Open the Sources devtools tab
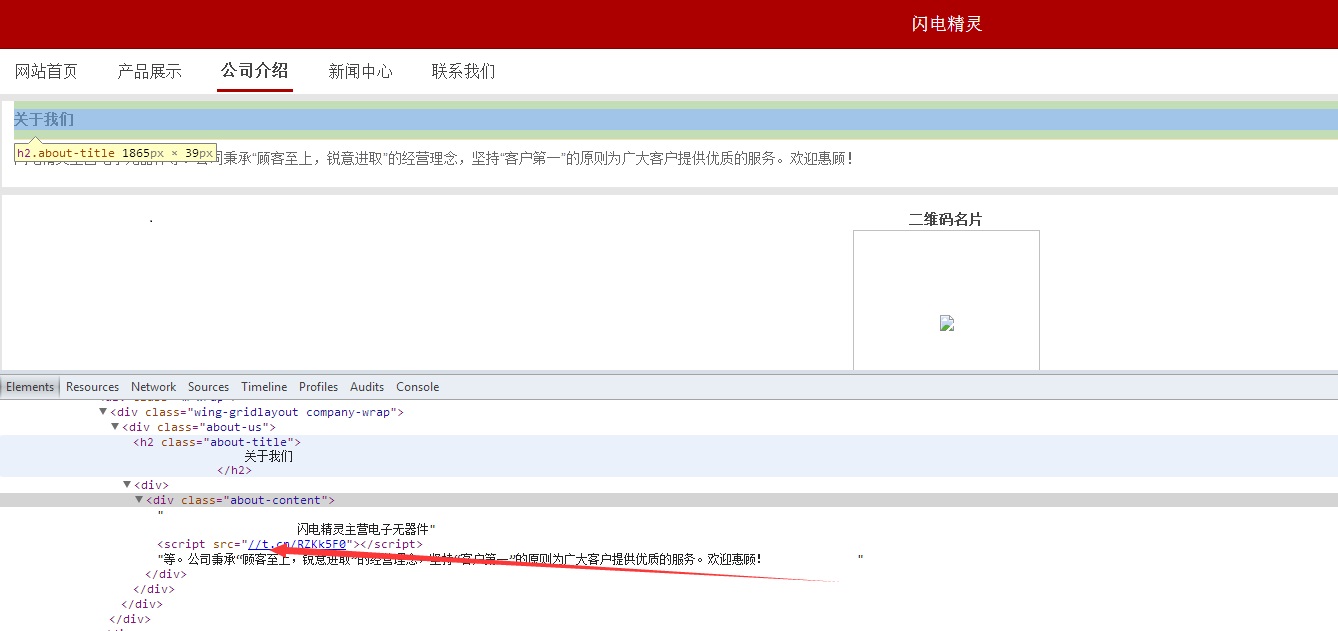Viewport: 1338px width, 631px height. point(208,387)
